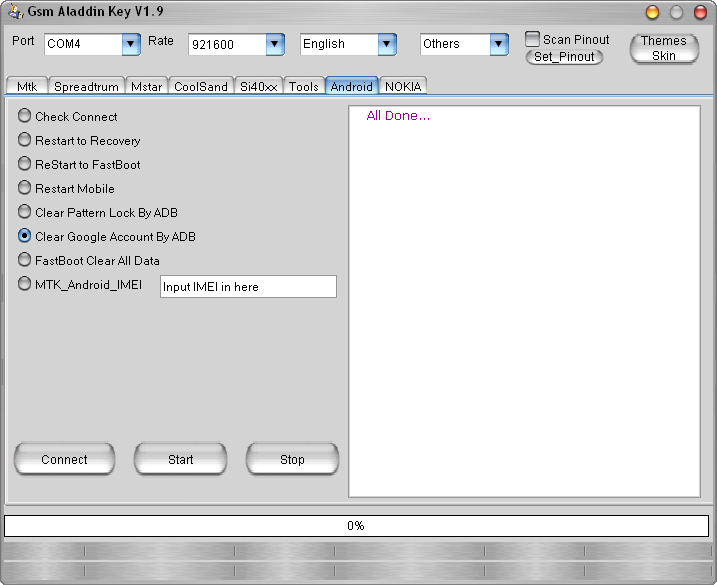717x585 pixels.
Task: Click the gray maximize window button
Action: 676,12
